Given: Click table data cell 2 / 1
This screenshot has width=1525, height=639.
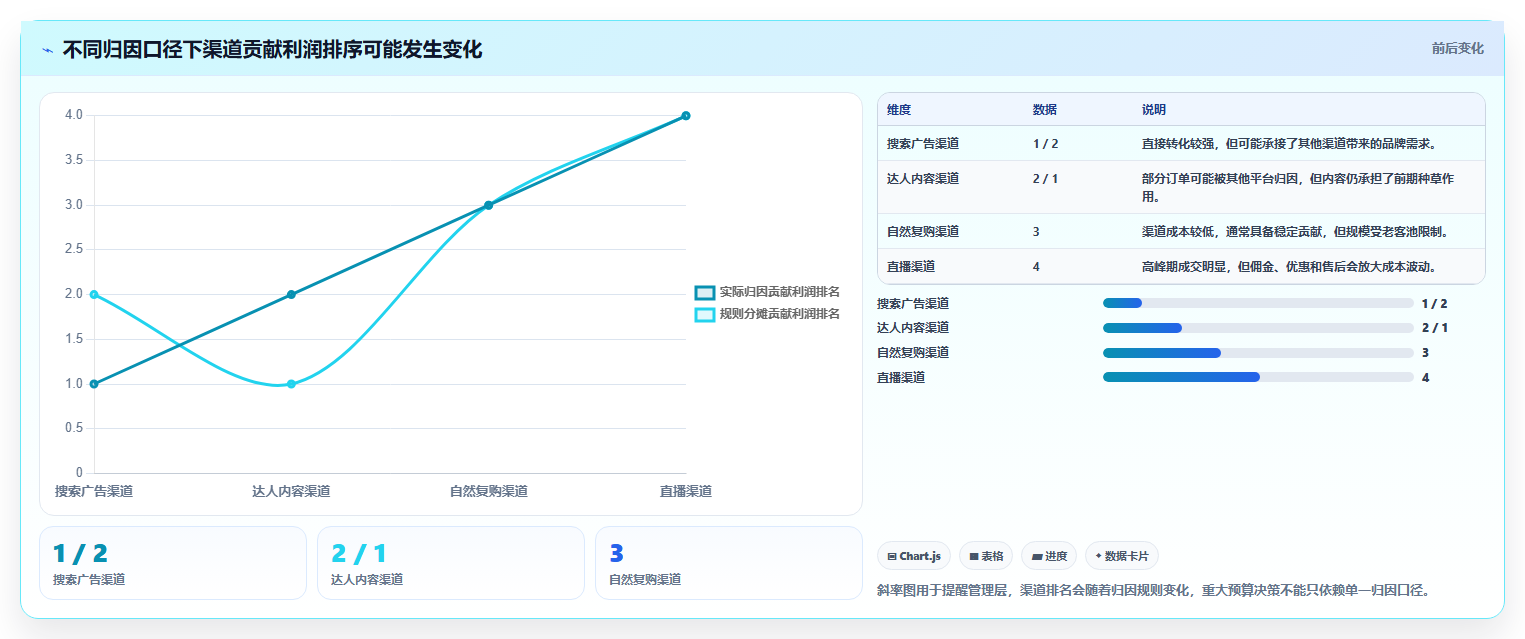Looking at the screenshot, I should (1046, 178).
